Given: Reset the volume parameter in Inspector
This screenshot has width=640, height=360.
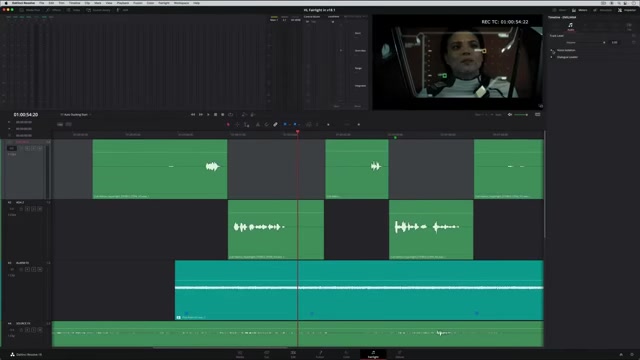Looking at the screenshot, I should (x=634, y=42).
